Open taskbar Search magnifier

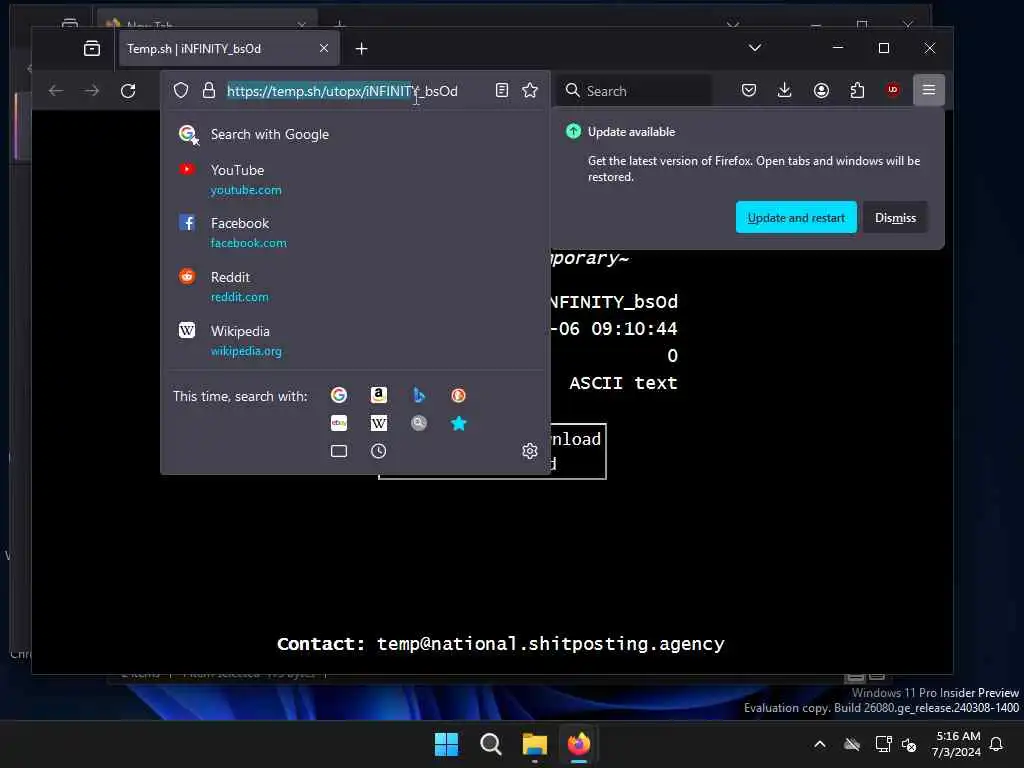tap(490, 744)
